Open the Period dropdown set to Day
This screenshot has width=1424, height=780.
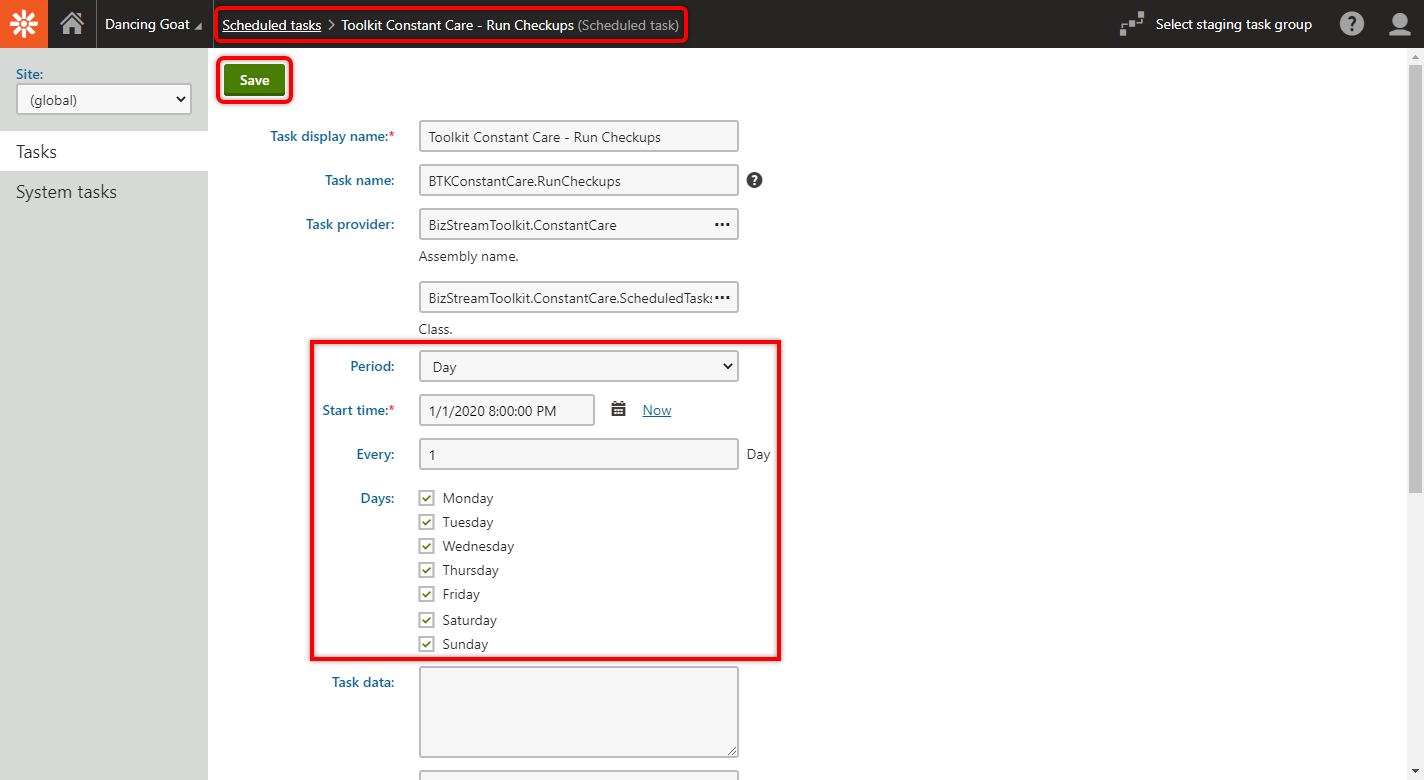(579, 366)
